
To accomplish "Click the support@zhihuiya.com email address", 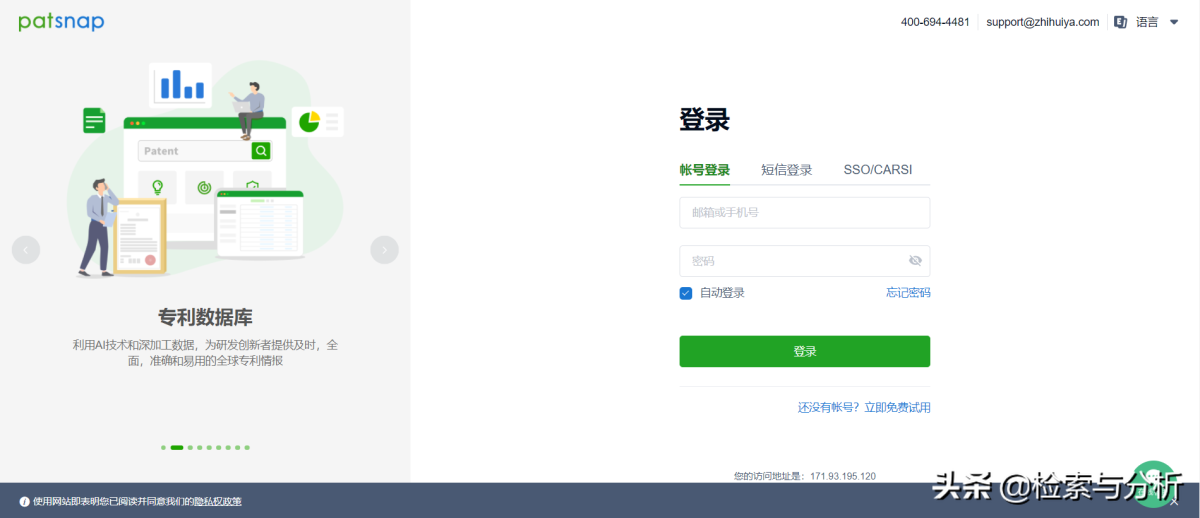I will (1043, 22).
